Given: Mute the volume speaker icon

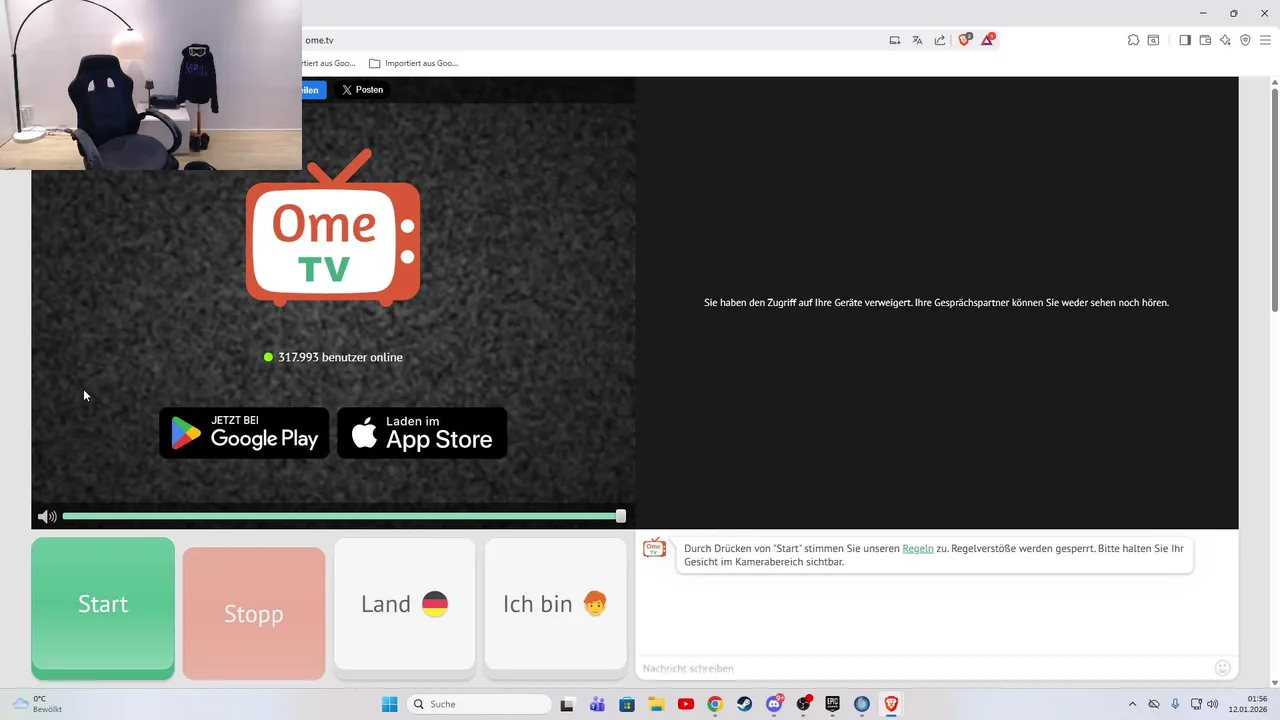Looking at the screenshot, I should click(46, 517).
